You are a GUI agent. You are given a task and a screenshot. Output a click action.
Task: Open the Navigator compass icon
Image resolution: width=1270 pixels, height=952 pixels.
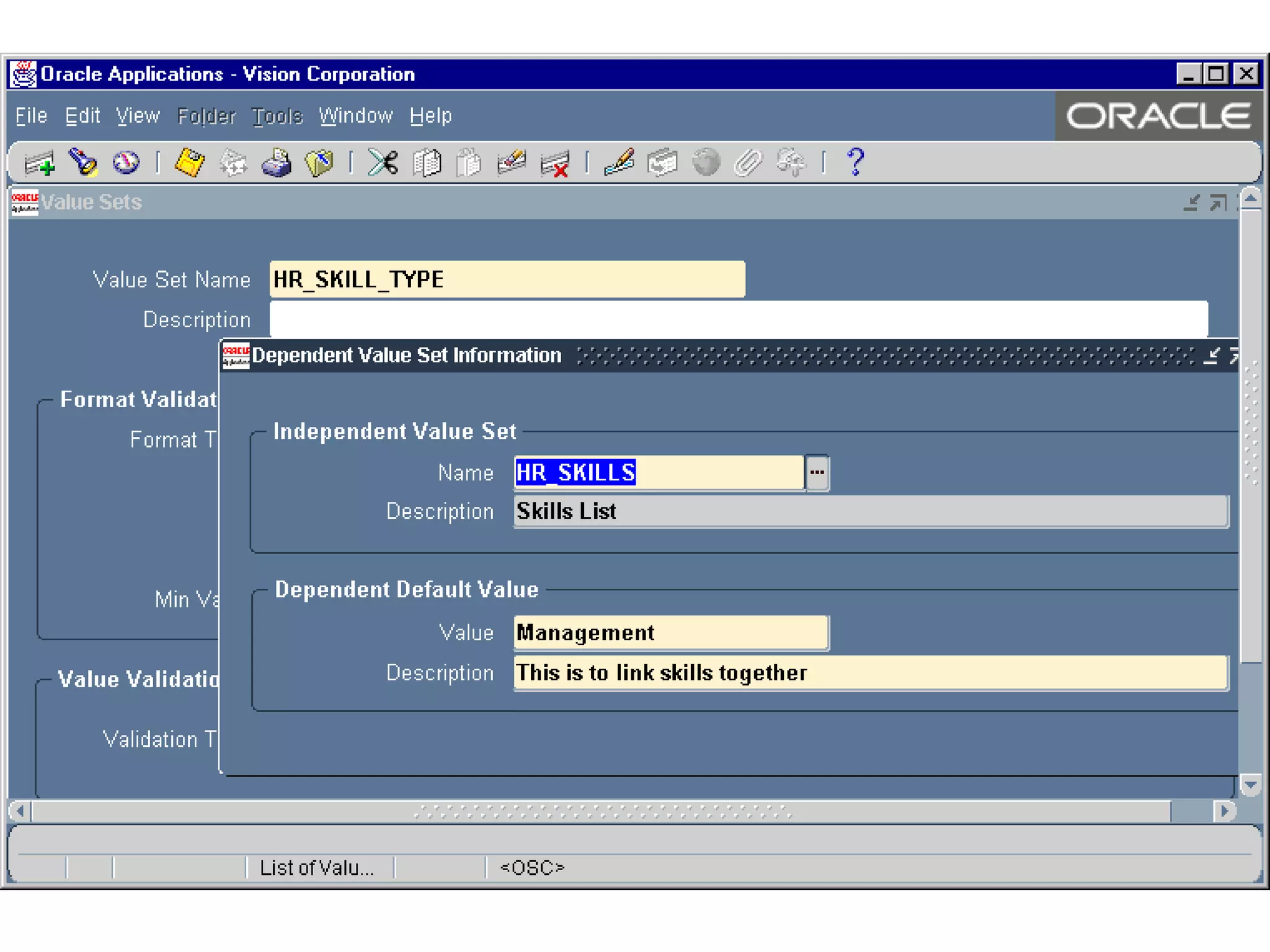click(x=127, y=164)
